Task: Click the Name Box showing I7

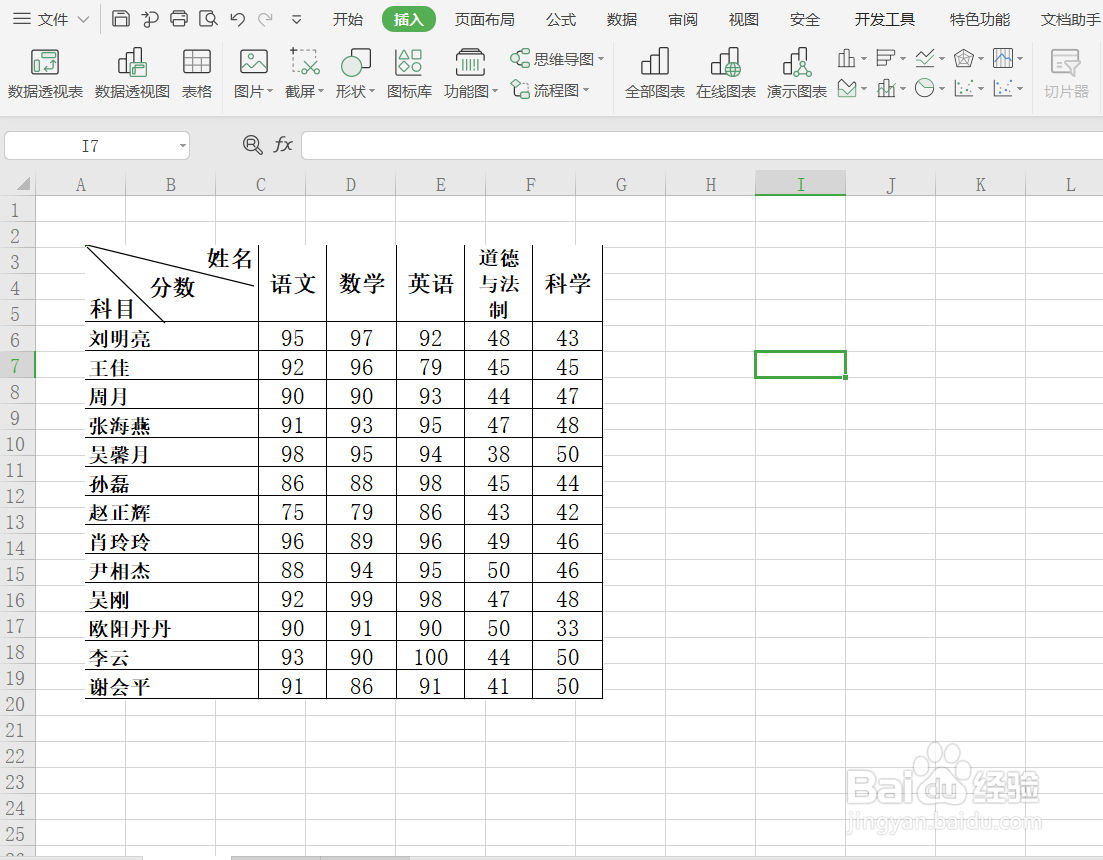Action: 90,146
